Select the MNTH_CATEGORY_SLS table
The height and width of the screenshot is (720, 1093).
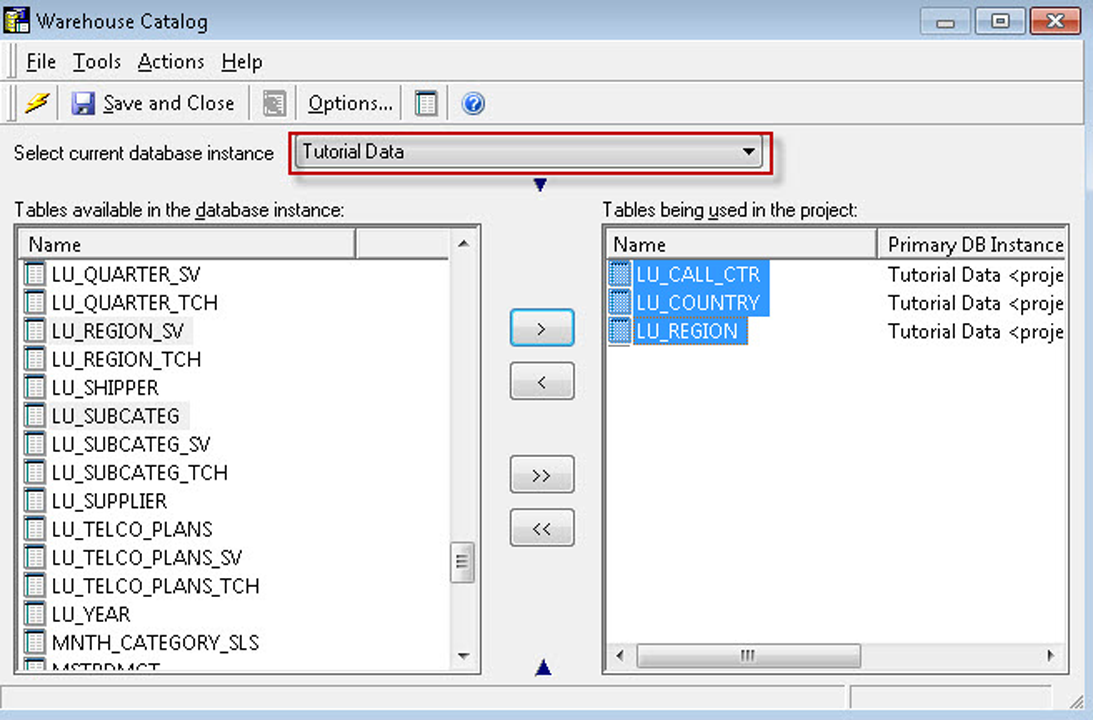click(155, 643)
